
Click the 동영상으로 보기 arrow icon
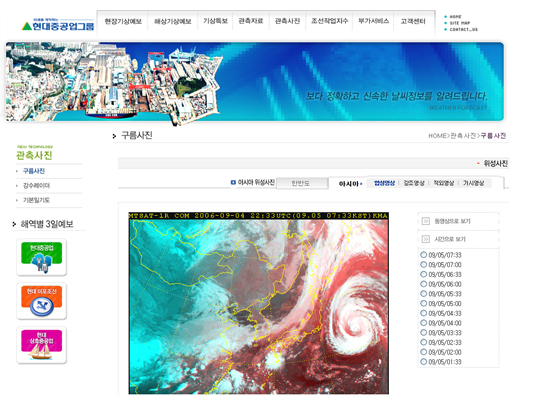click(x=425, y=221)
